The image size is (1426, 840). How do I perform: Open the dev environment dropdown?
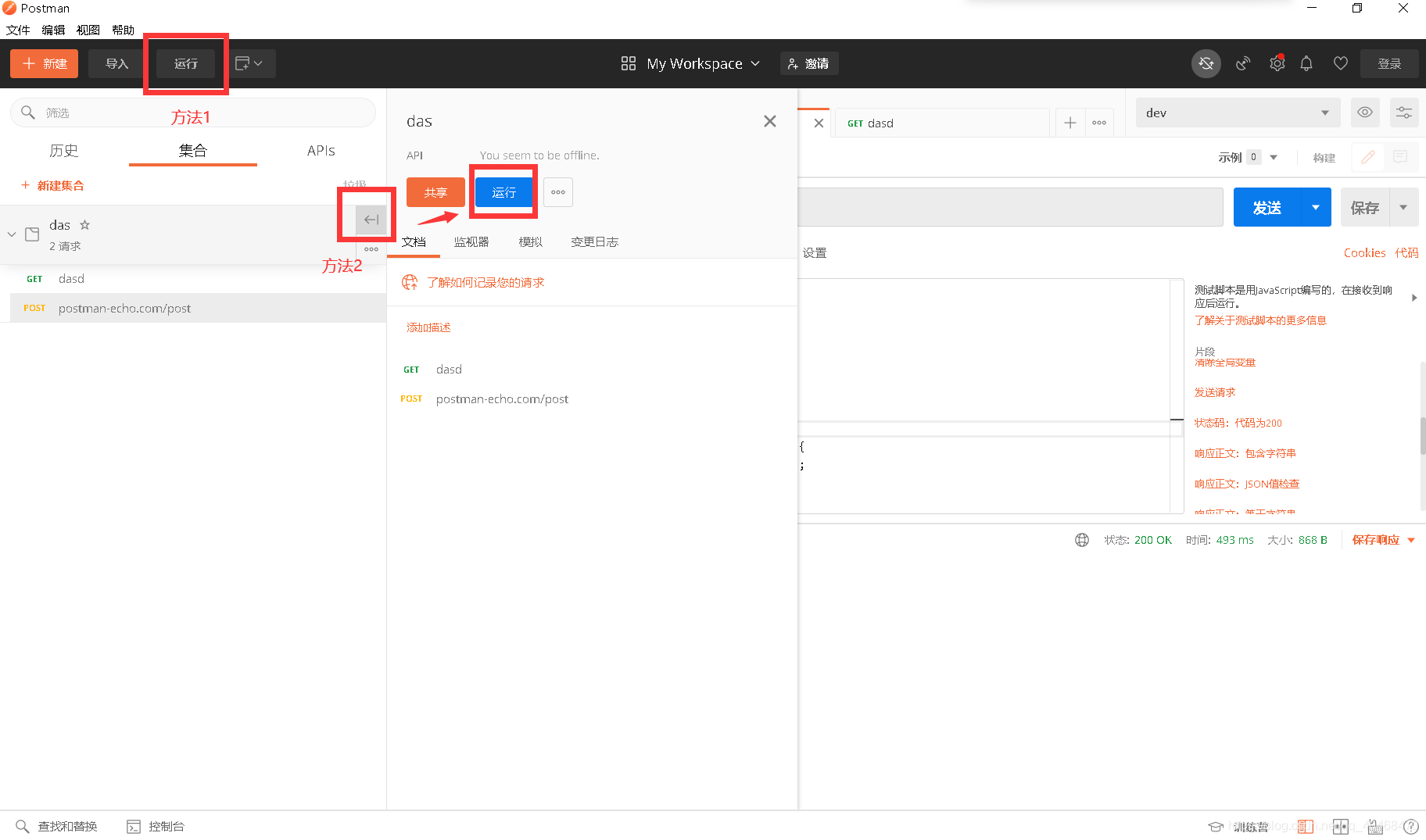(1238, 113)
